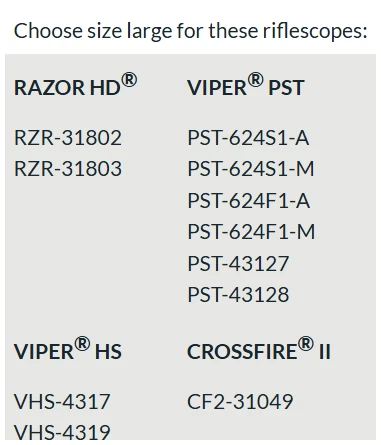Select the CROSSFIRE II heading
381x445 pixels.
[x=259, y=349]
